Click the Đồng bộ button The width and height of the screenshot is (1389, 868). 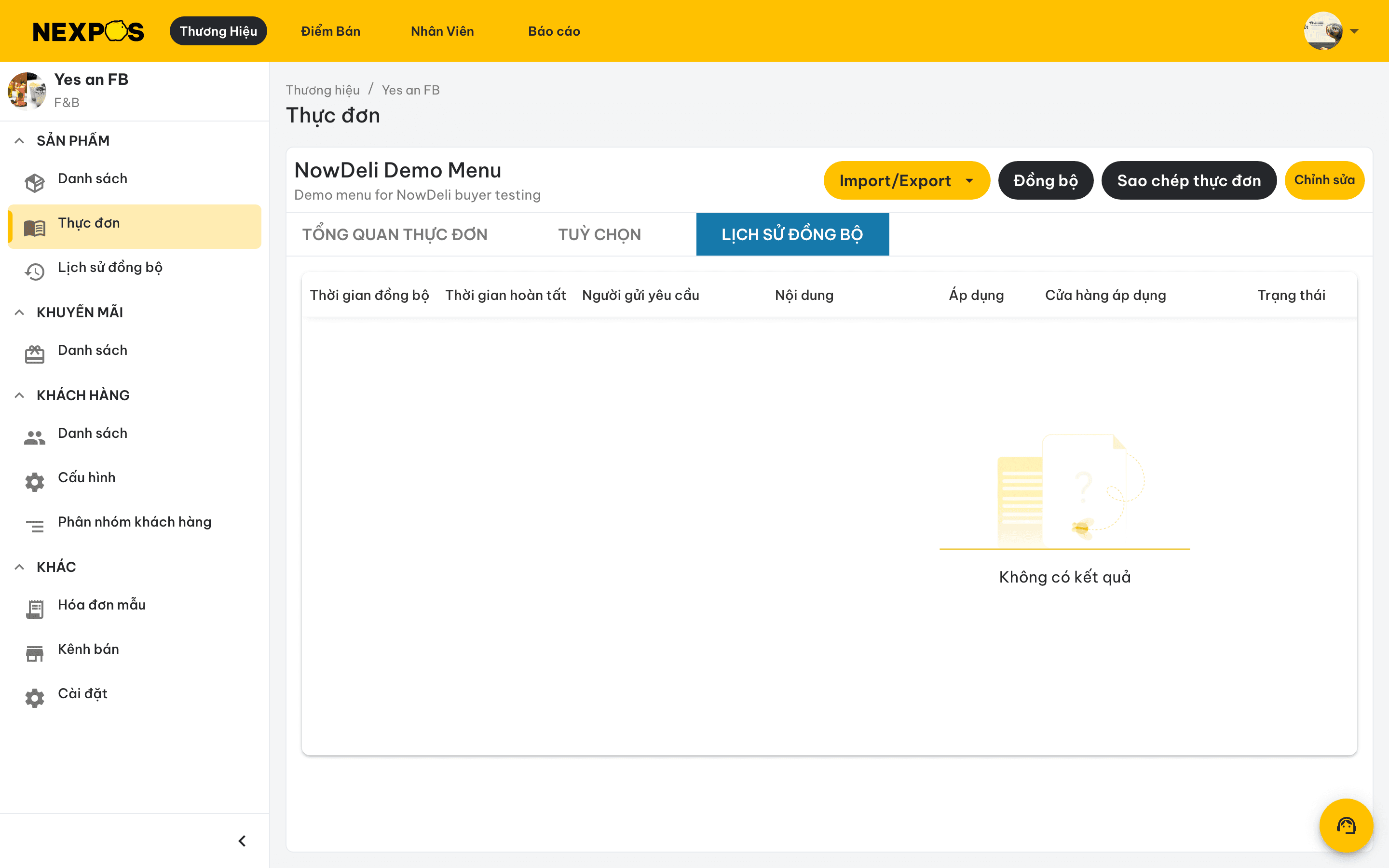pos(1046,180)
